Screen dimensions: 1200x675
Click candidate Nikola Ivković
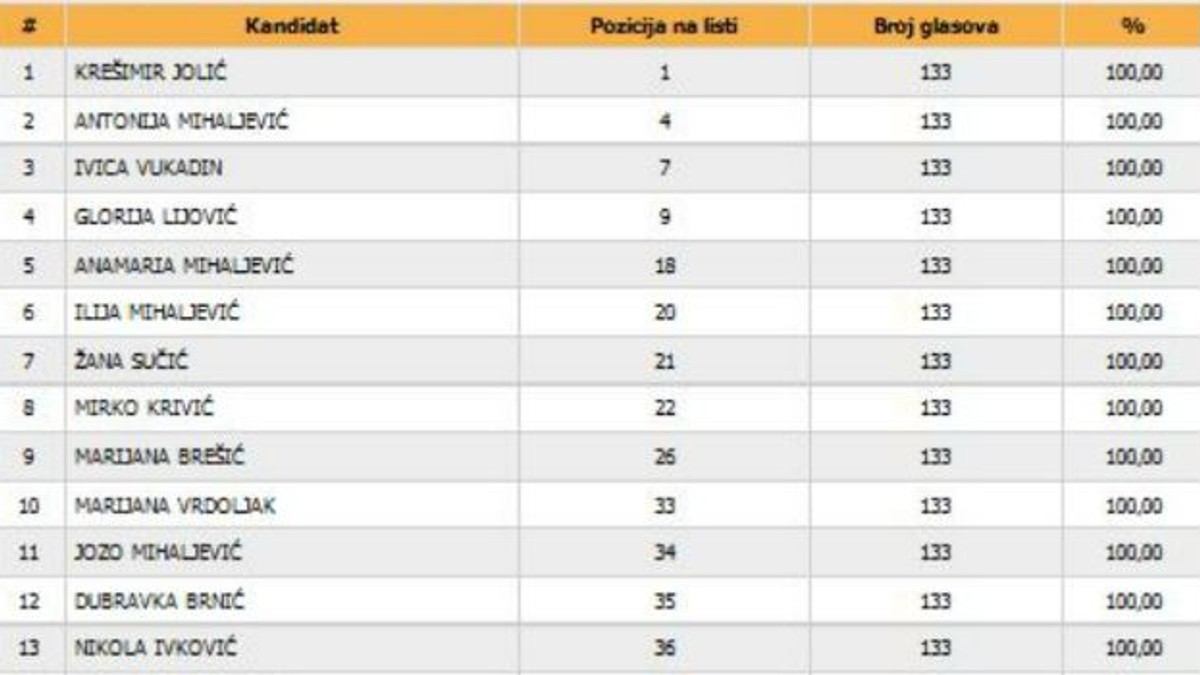coord(156,649)
